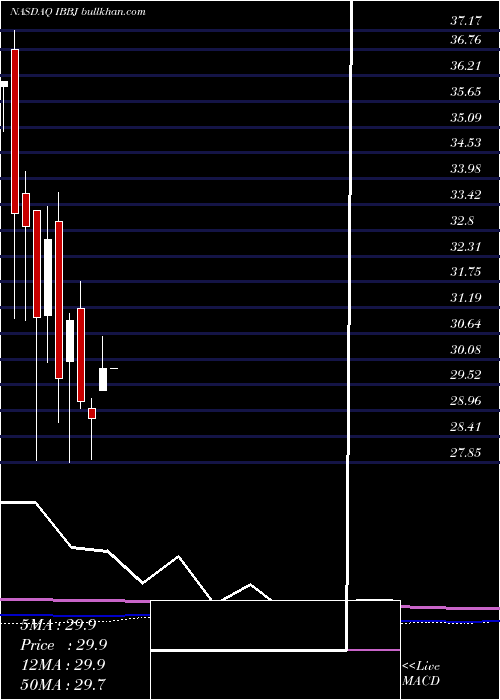This screenshot has height=700, width=500.
Task: Click the 33.98 price axis label
Action: pyautogui.click(x=466, y=169)
